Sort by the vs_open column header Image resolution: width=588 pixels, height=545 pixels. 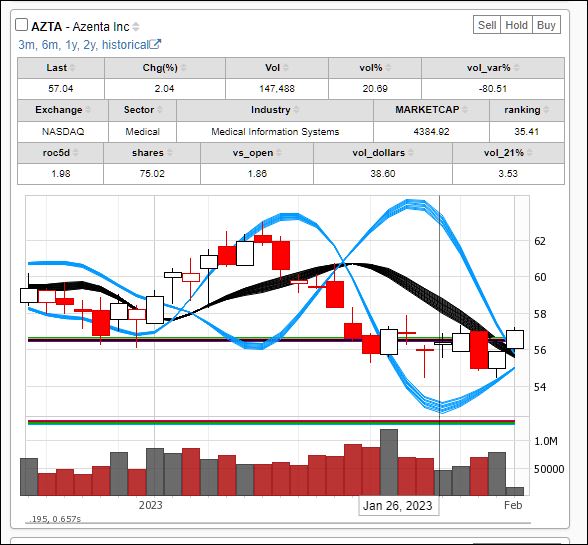point(257,153)
